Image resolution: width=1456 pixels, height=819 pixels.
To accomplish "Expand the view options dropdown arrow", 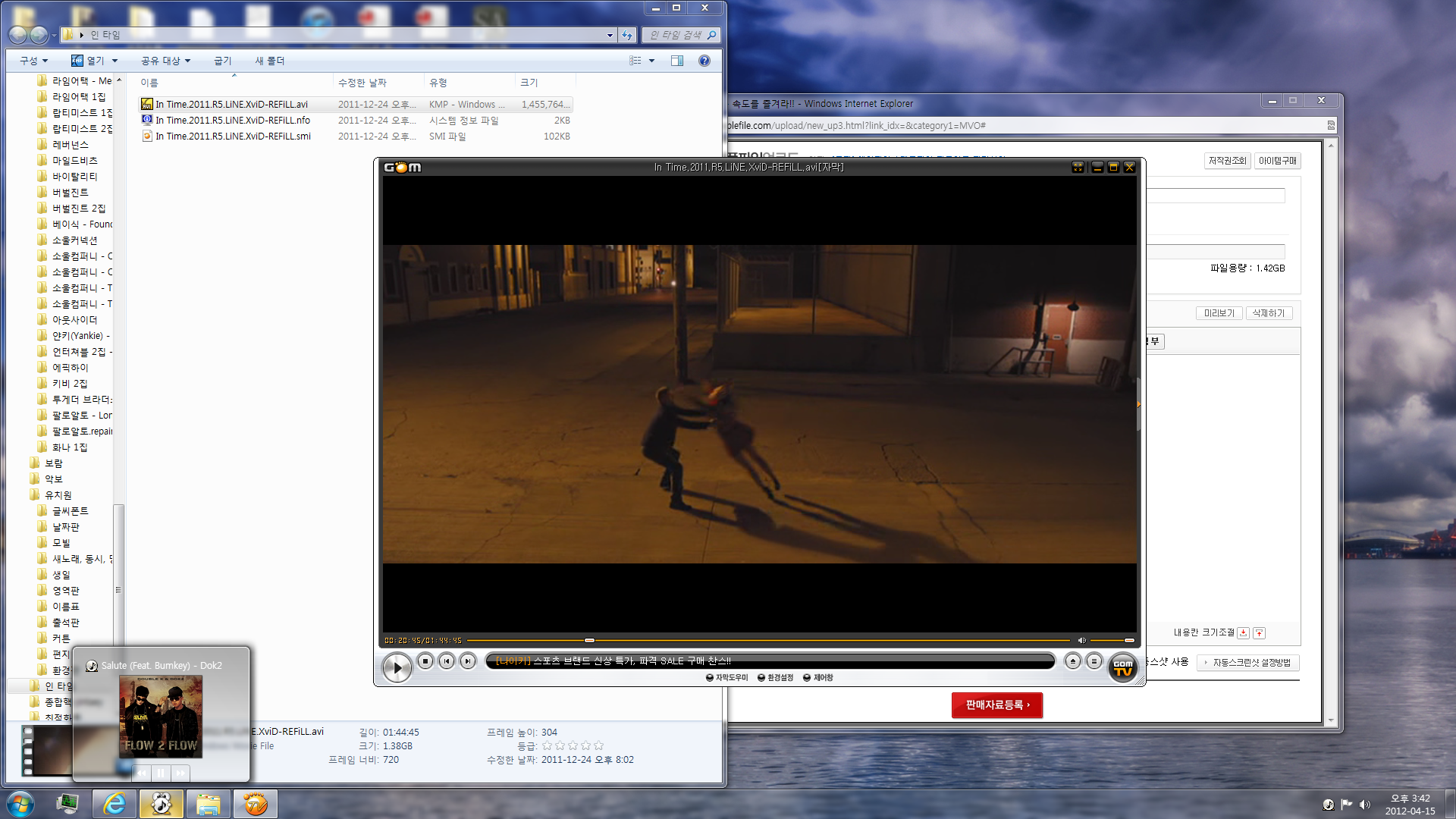I will (x=651, y=61).
